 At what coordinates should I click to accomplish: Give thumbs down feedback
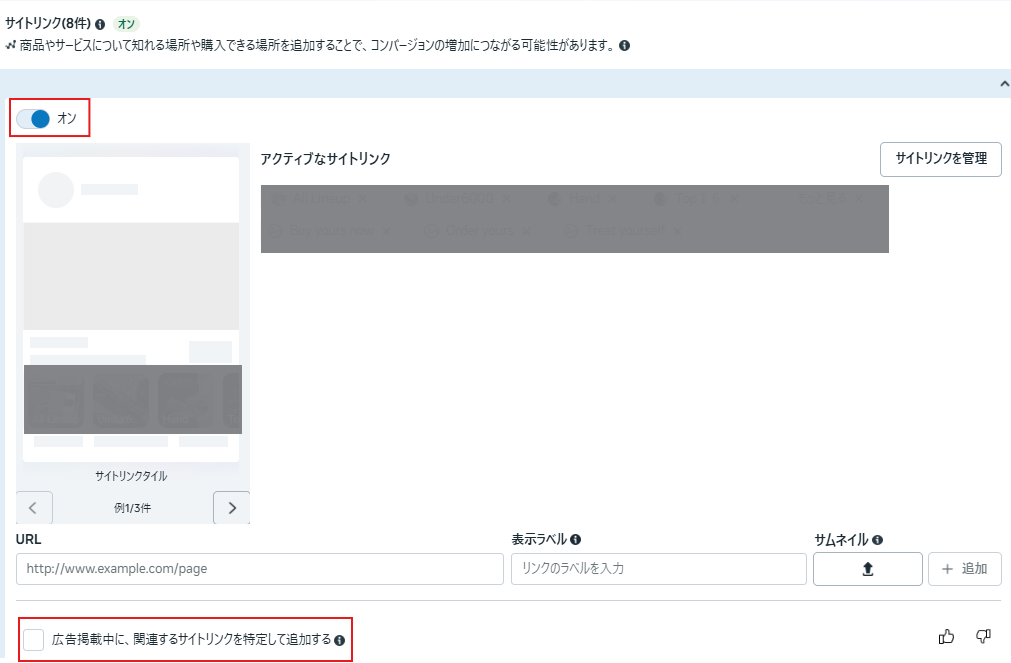click(982, 637)
